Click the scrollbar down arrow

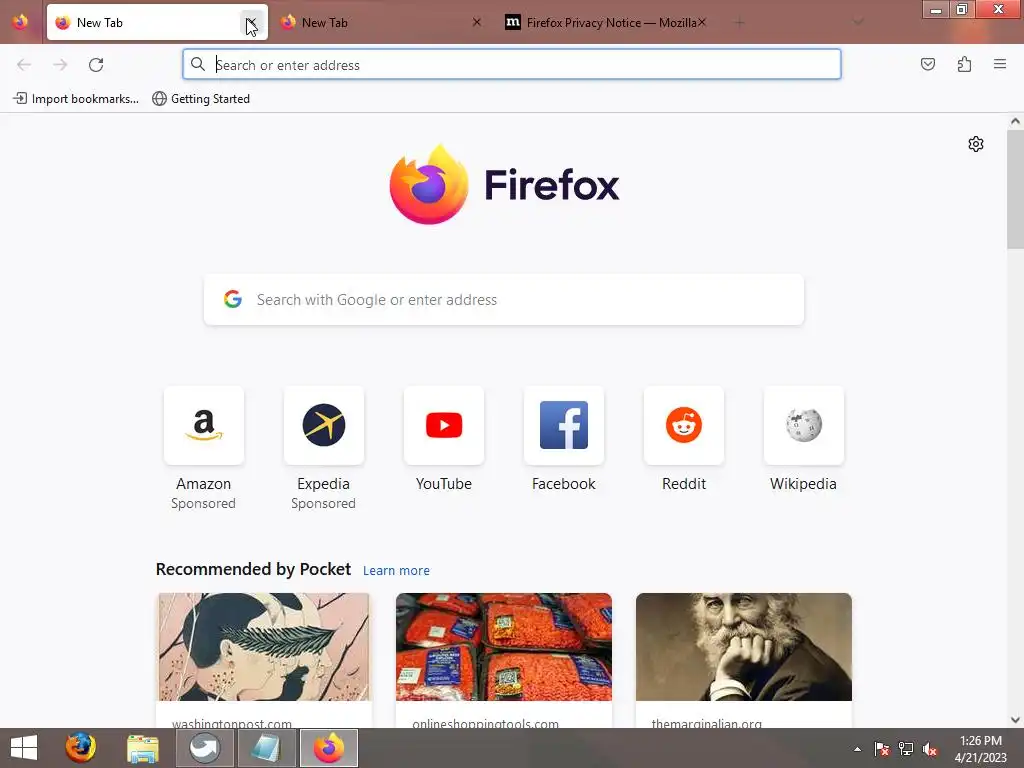tap(1015, 720)
